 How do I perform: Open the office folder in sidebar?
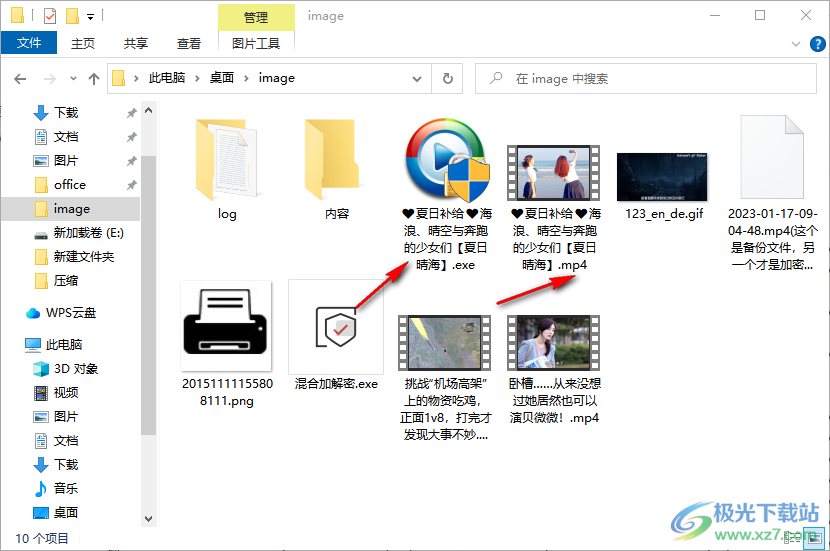pos(70,184)
